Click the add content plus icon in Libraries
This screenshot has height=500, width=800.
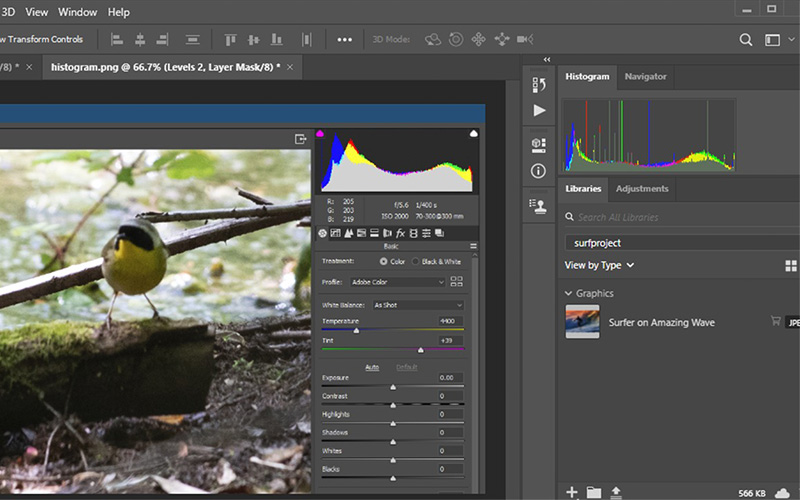(x=572, y=492)
